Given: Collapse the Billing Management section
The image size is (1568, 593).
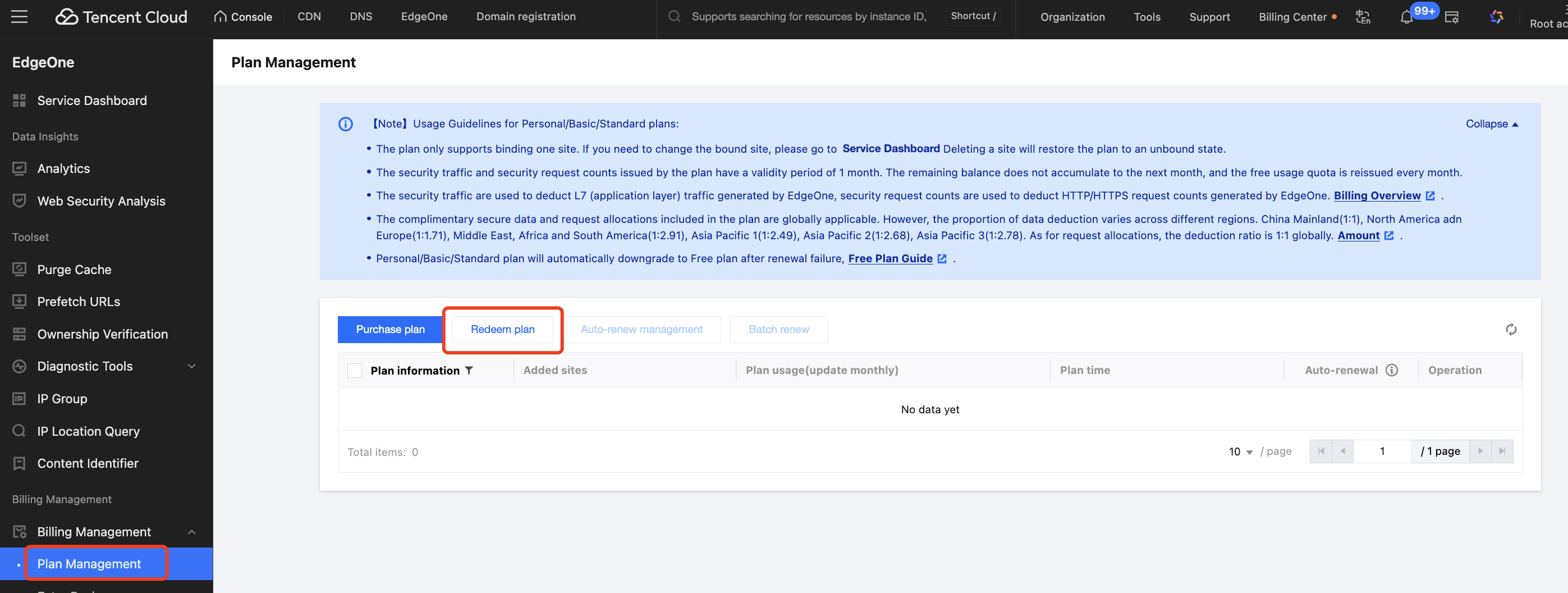Looking at the screenshot, I should point(192,531).
